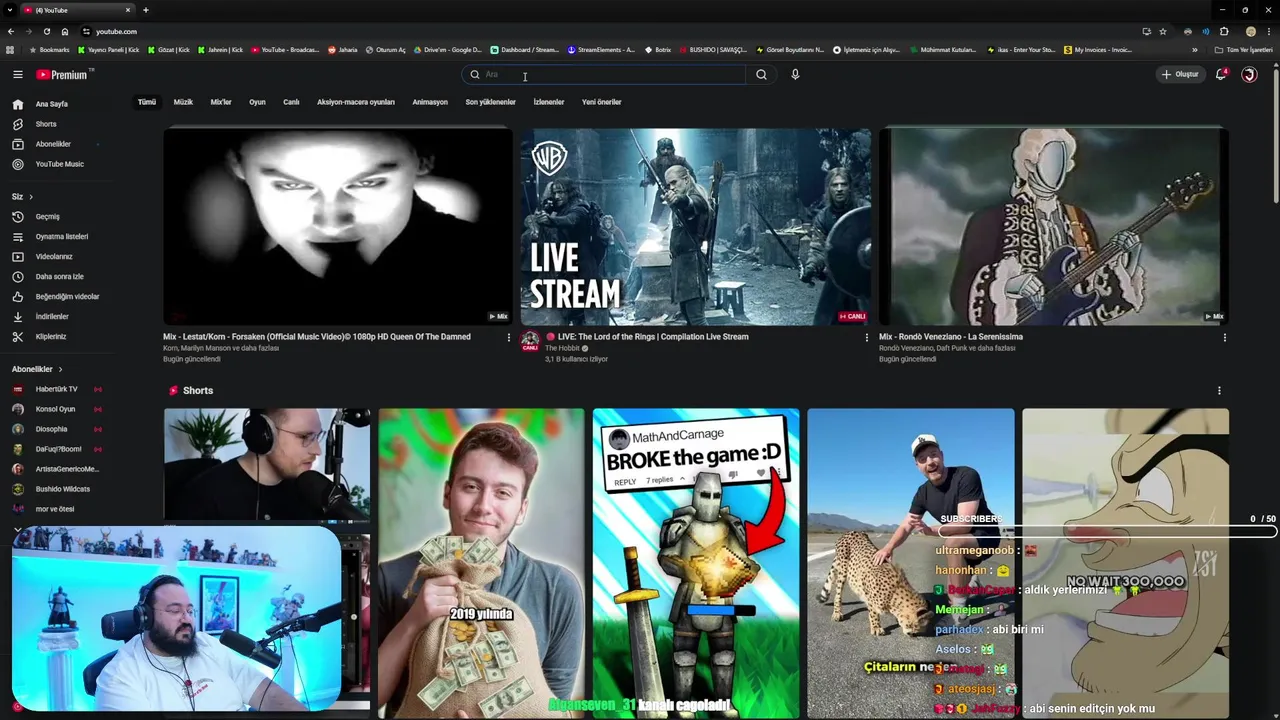Open Geçmiş history in sidebar
This screenshot has height=720, width=1280.
tap(47, 217)
